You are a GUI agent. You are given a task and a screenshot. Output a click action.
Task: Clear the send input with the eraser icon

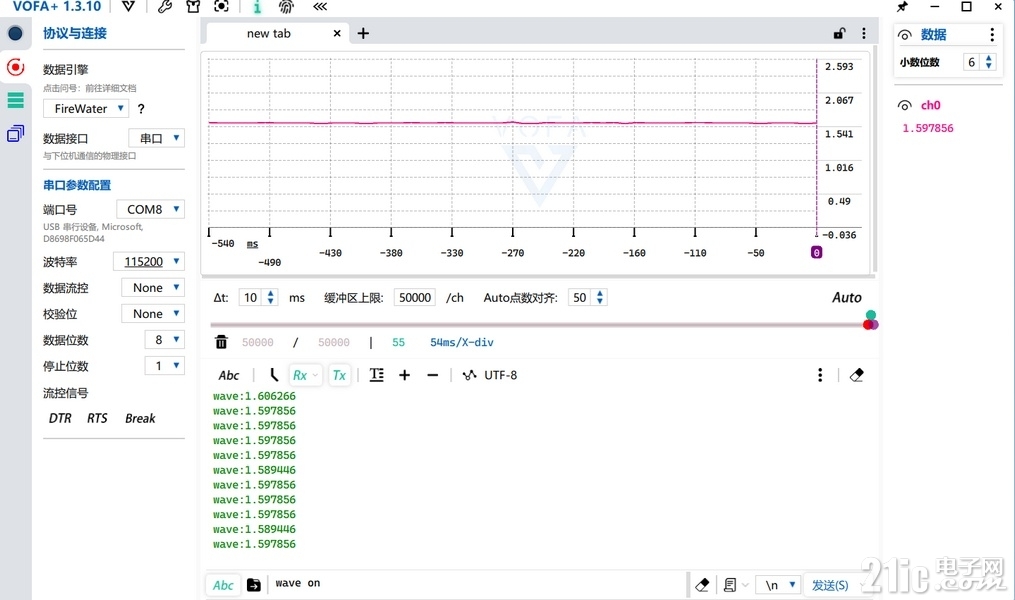coord(702,585)
